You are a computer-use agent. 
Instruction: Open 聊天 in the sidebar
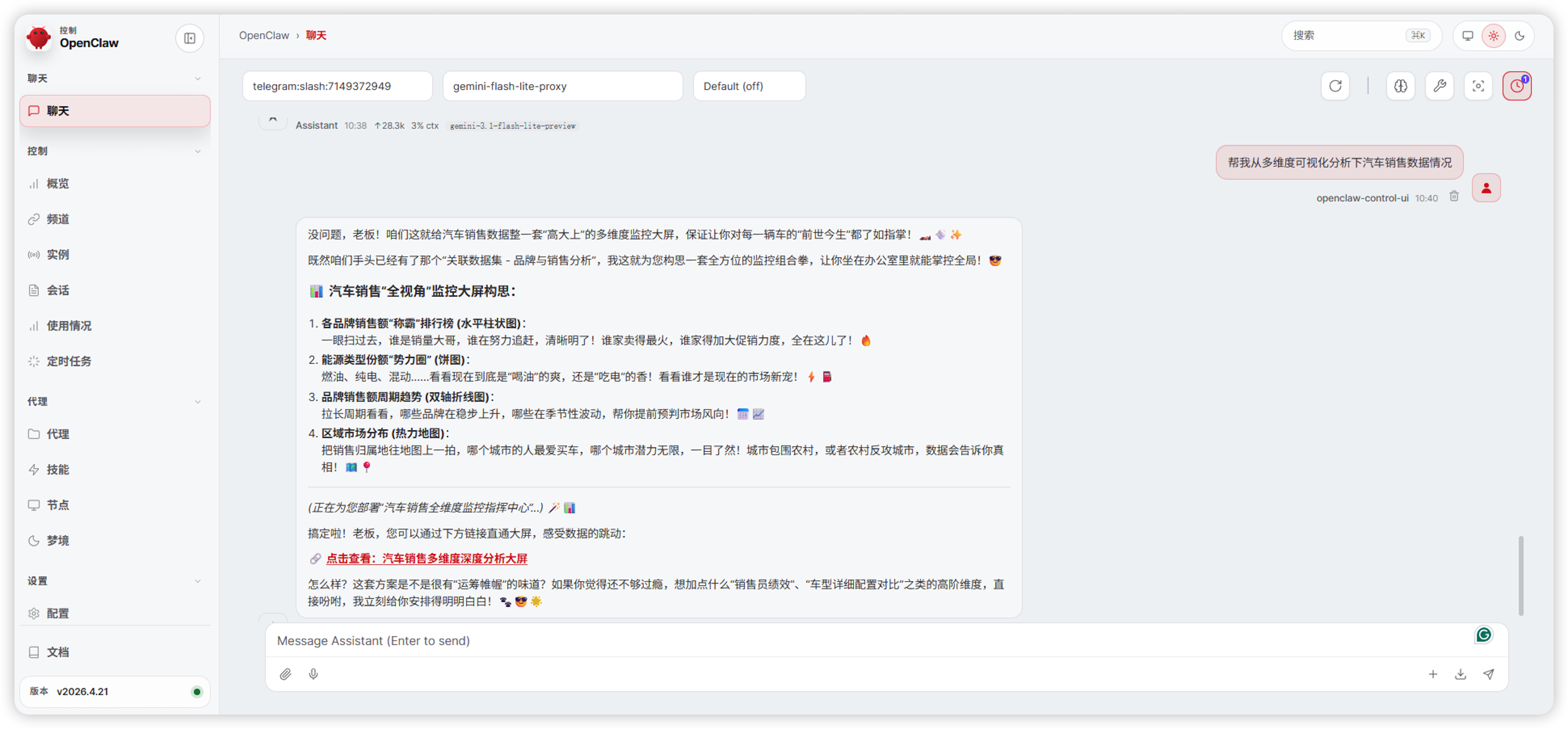click(x=115, y=111)
